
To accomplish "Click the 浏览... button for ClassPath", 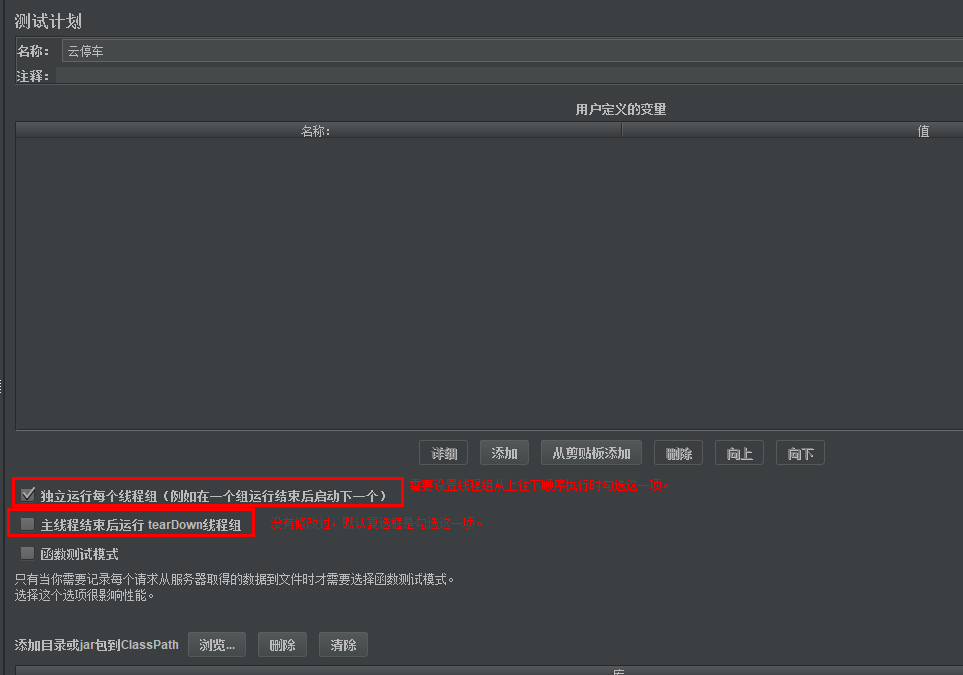I will 217,645.
